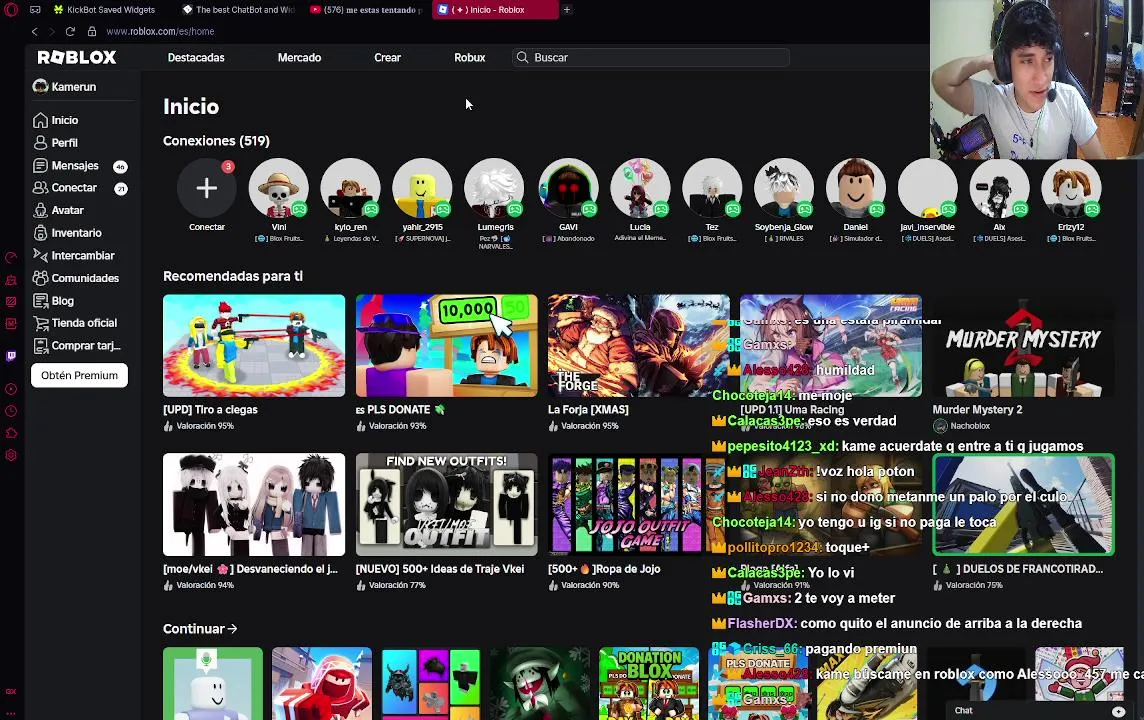This screenshot has height=720, width=1144.
Task: Open the 500+ Ideas de Traje Vkei thumbnail
Action: [447, 505]
